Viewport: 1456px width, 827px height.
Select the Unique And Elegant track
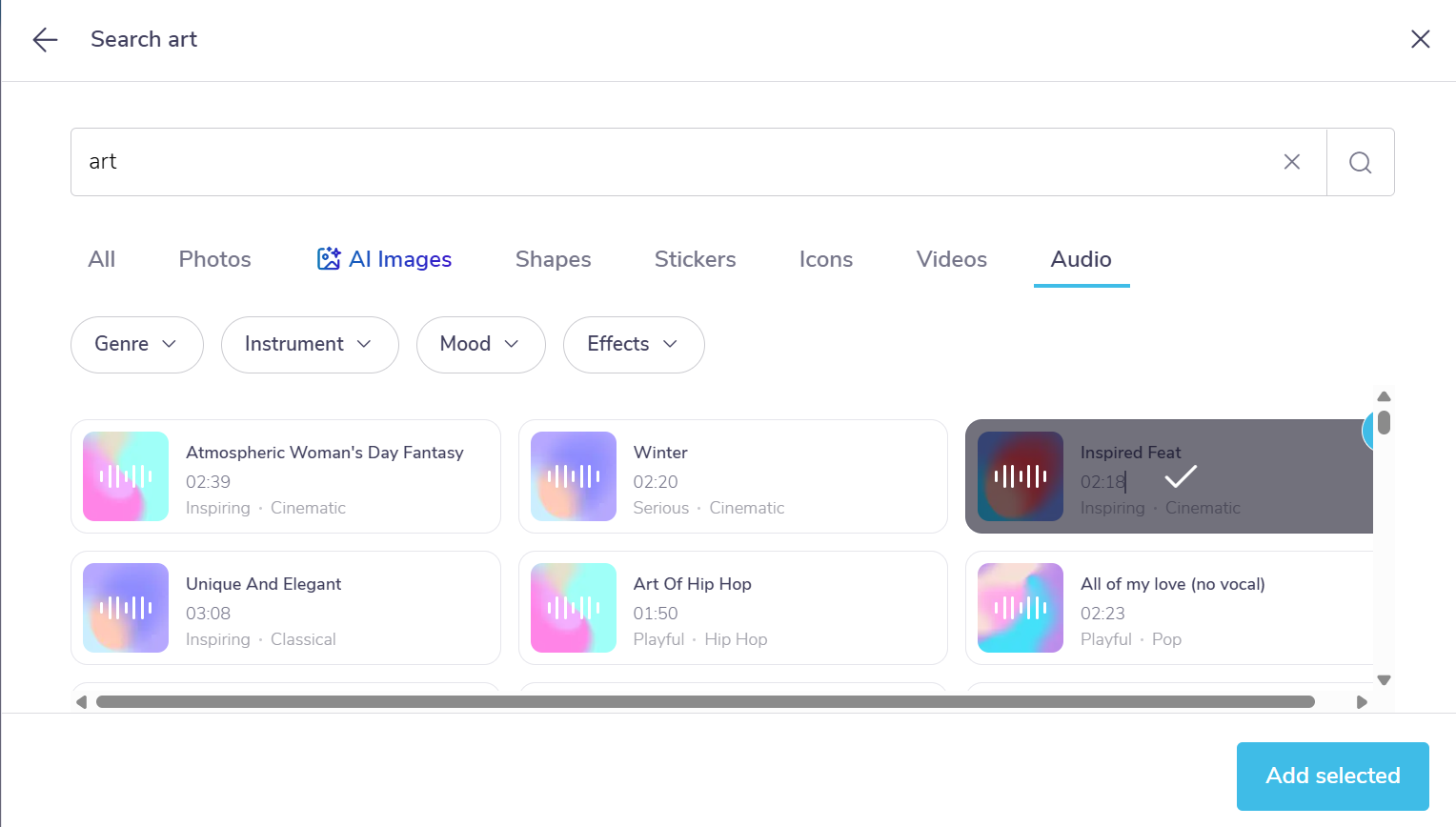point(286,608)
